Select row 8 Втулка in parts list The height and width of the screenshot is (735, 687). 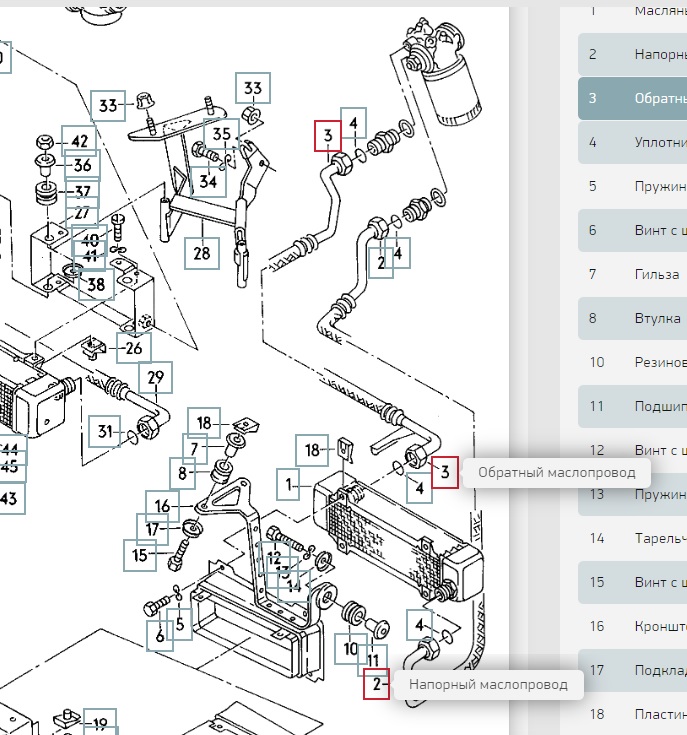click(x=632, y=318)
